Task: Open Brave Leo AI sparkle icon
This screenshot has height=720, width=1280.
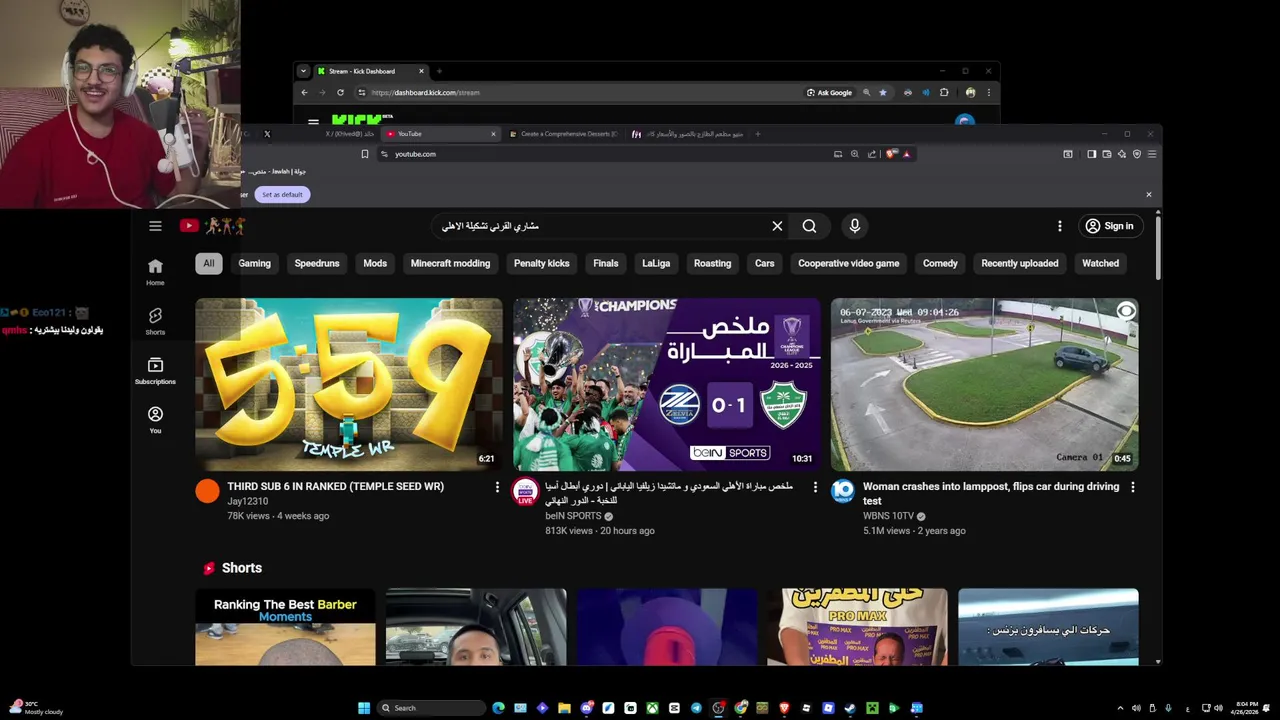Action: 1122,154
